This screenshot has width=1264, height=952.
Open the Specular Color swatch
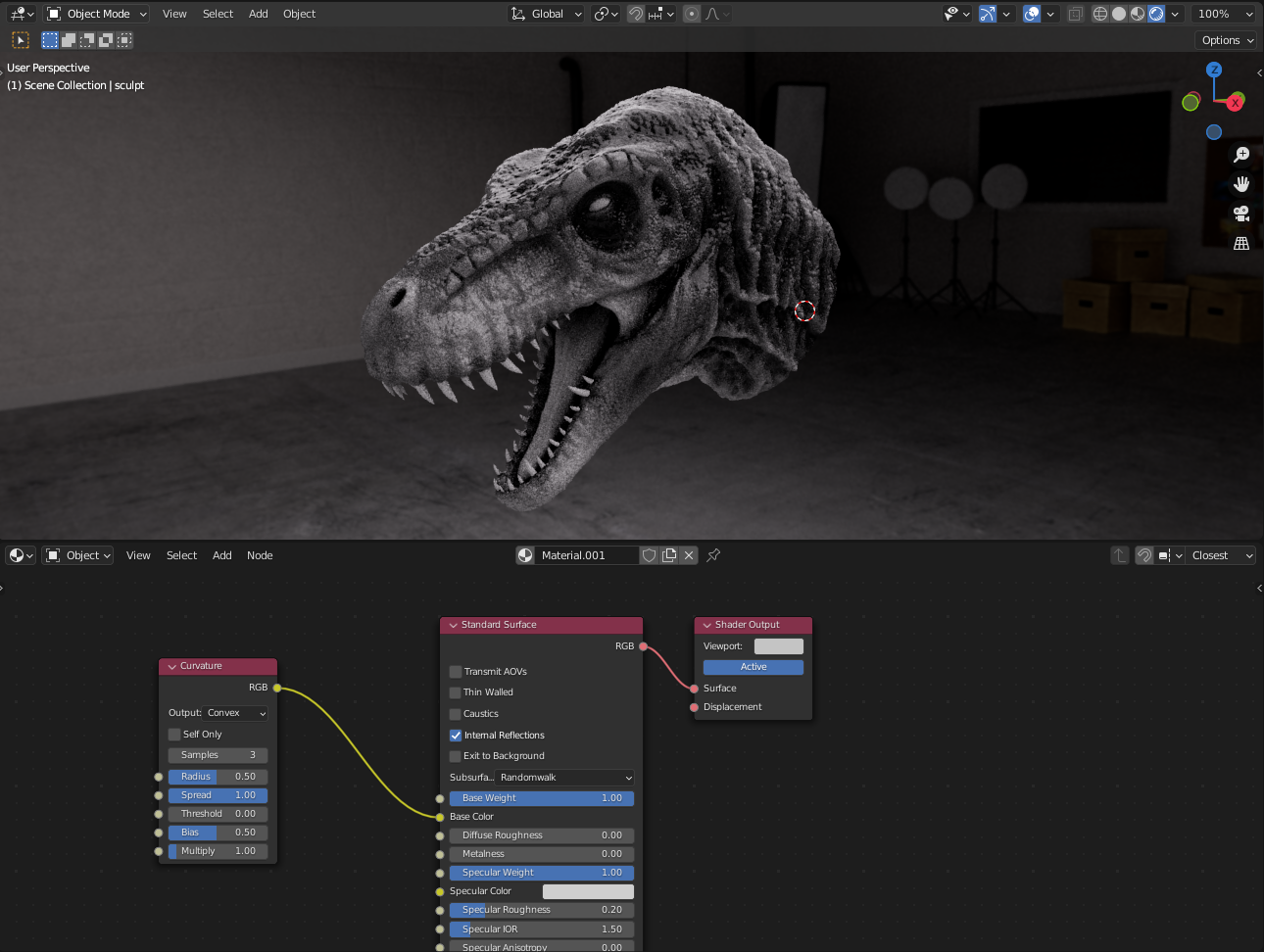click(587, 891)
